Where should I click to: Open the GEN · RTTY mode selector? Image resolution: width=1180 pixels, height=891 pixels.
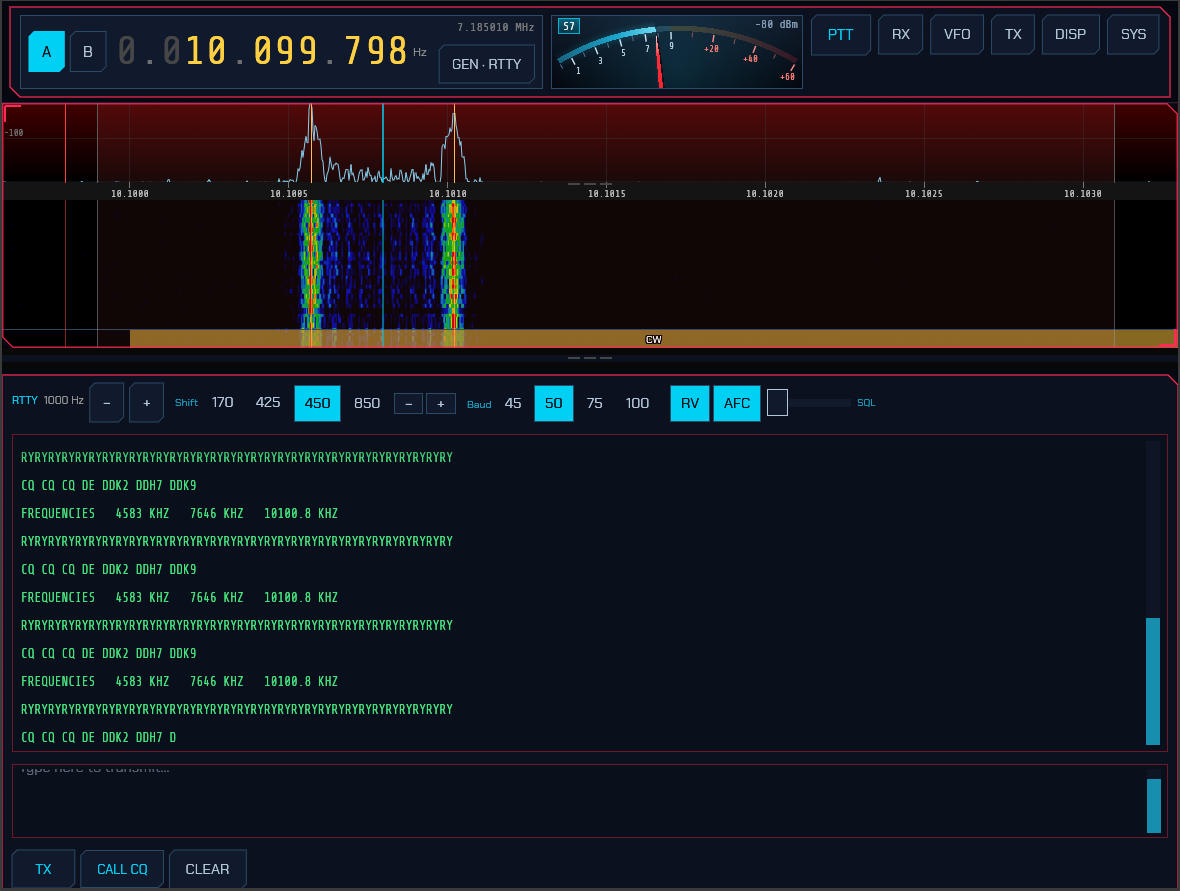486,64
